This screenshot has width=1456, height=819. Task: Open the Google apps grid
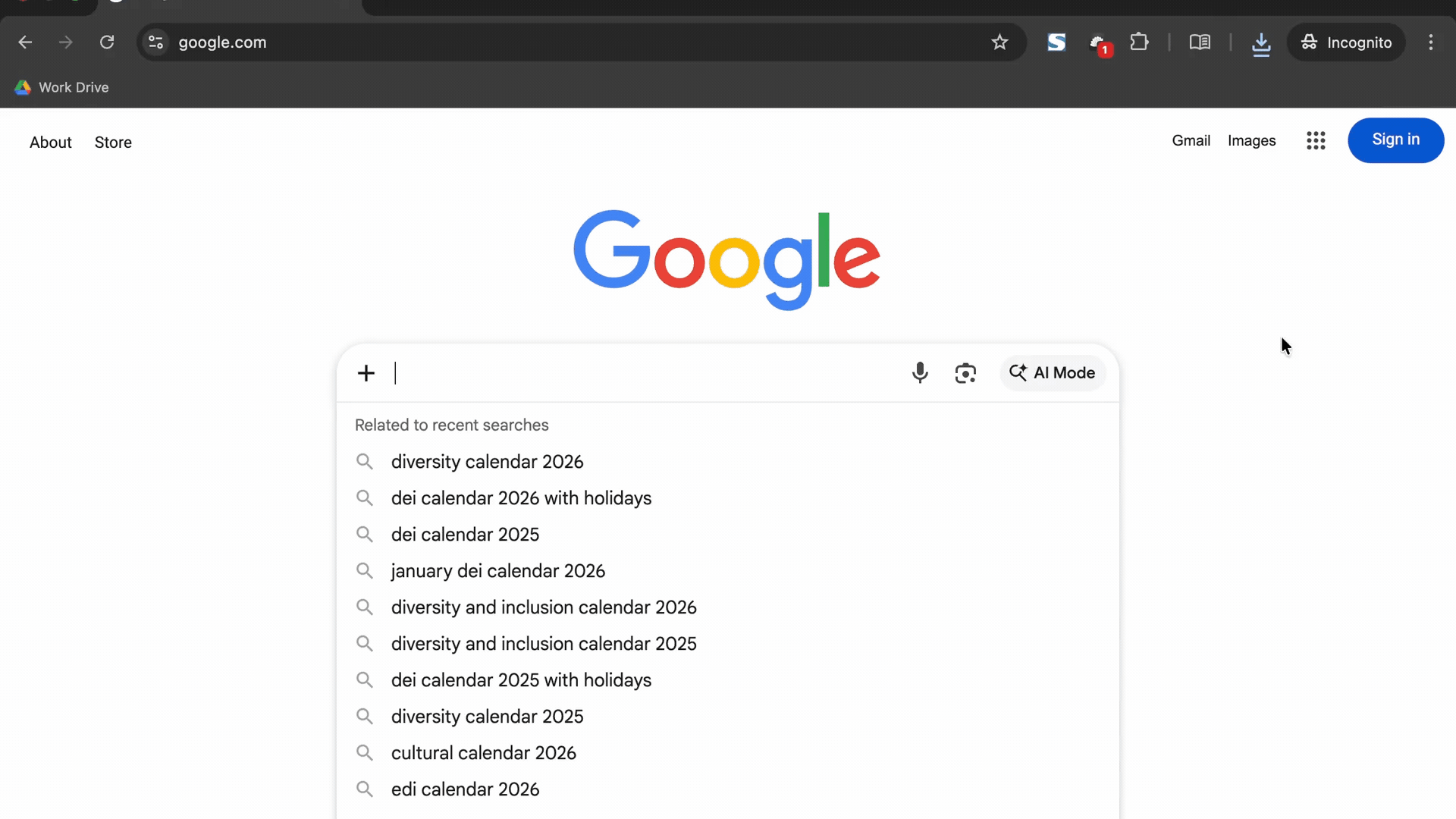point(1316,141)
